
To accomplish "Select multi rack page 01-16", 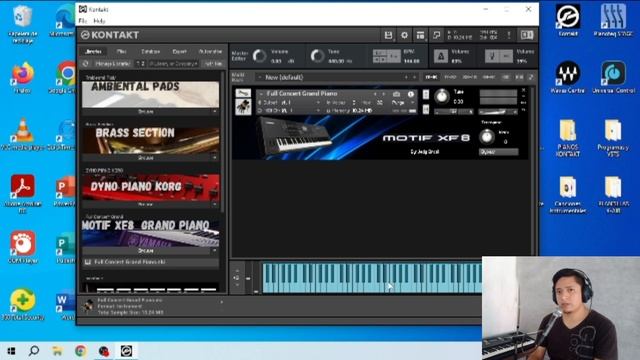I will tap(431, 77).
